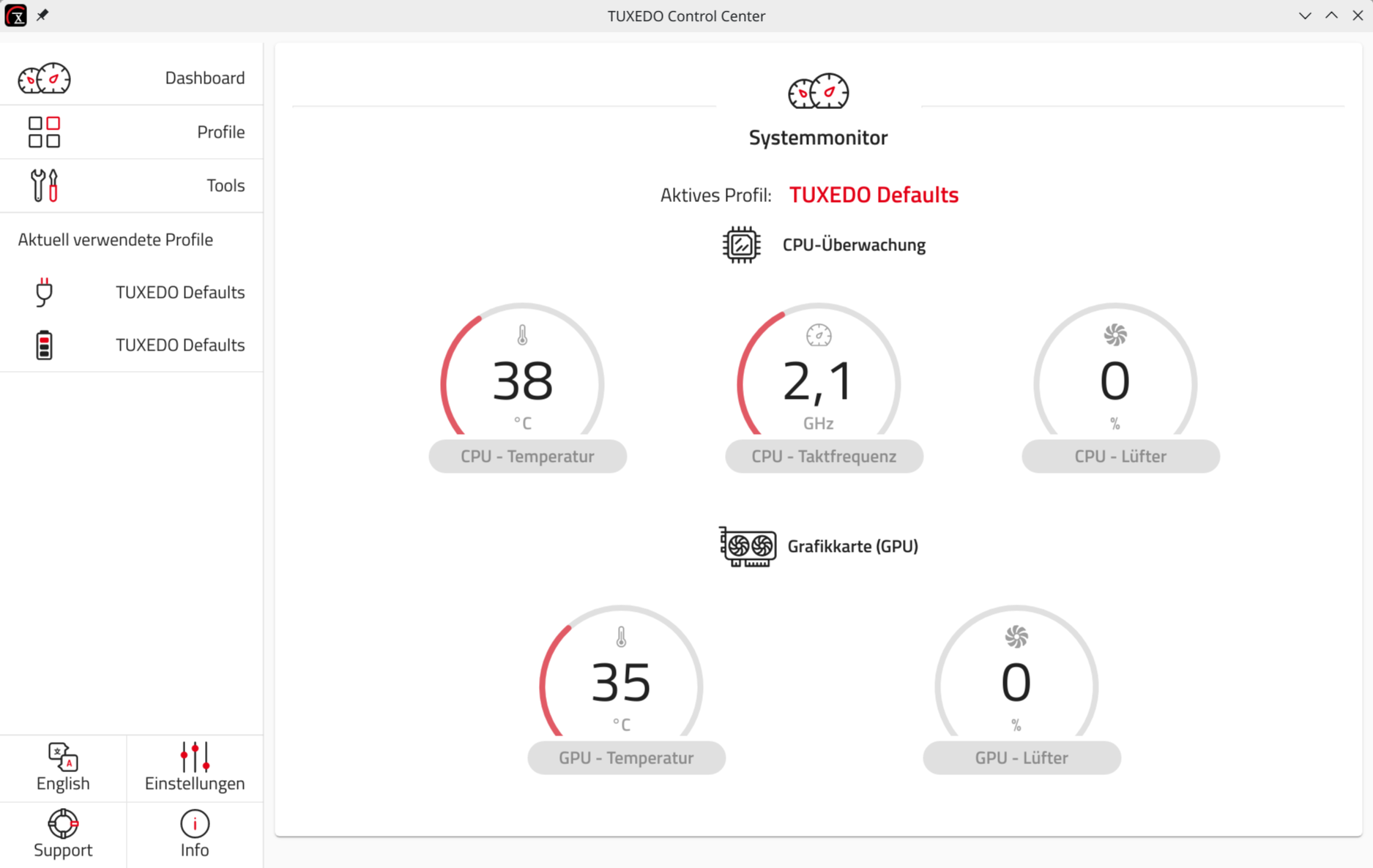Open the Tools menu item
This screenshot has width=1373, height=868.
click(x=132, y=185)
